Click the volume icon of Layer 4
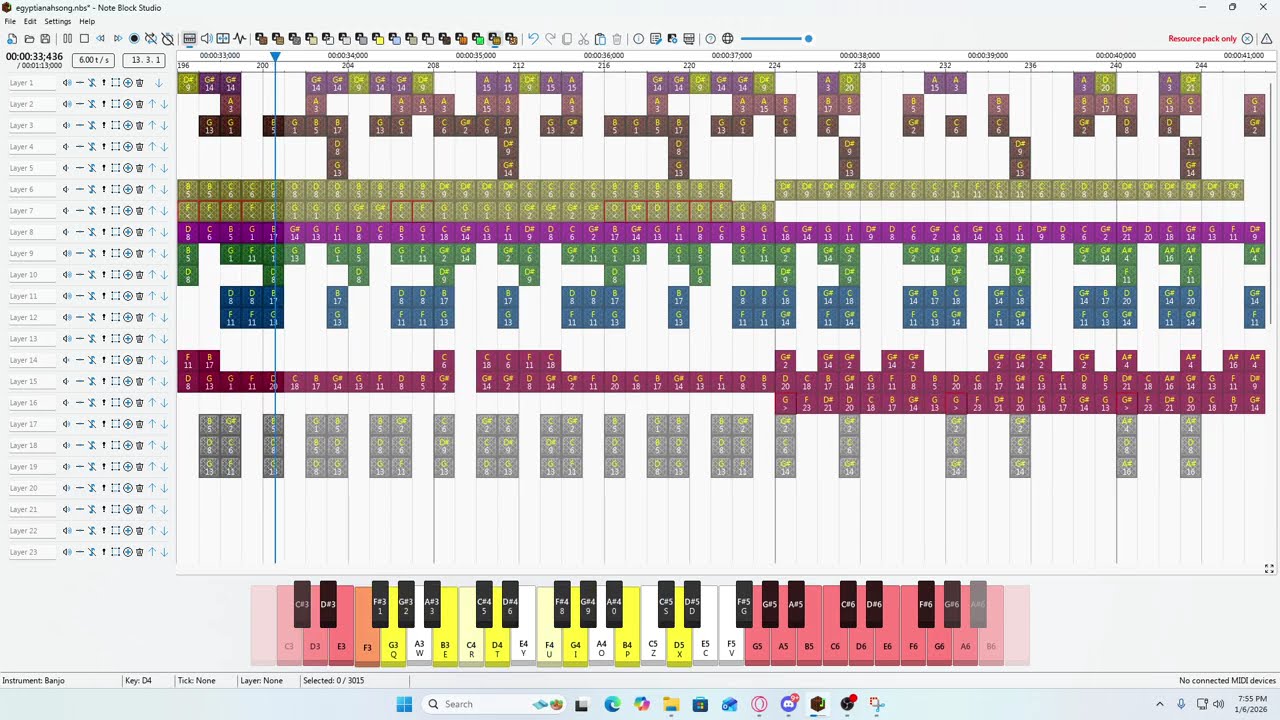 click(67, 147)
